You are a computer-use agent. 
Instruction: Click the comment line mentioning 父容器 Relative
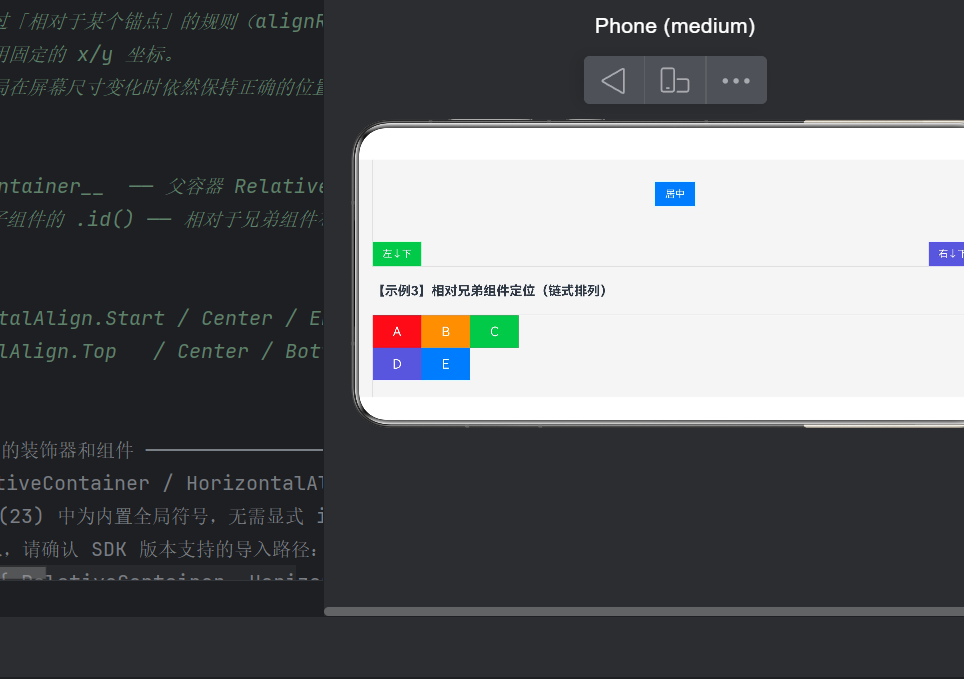(161, 186)
